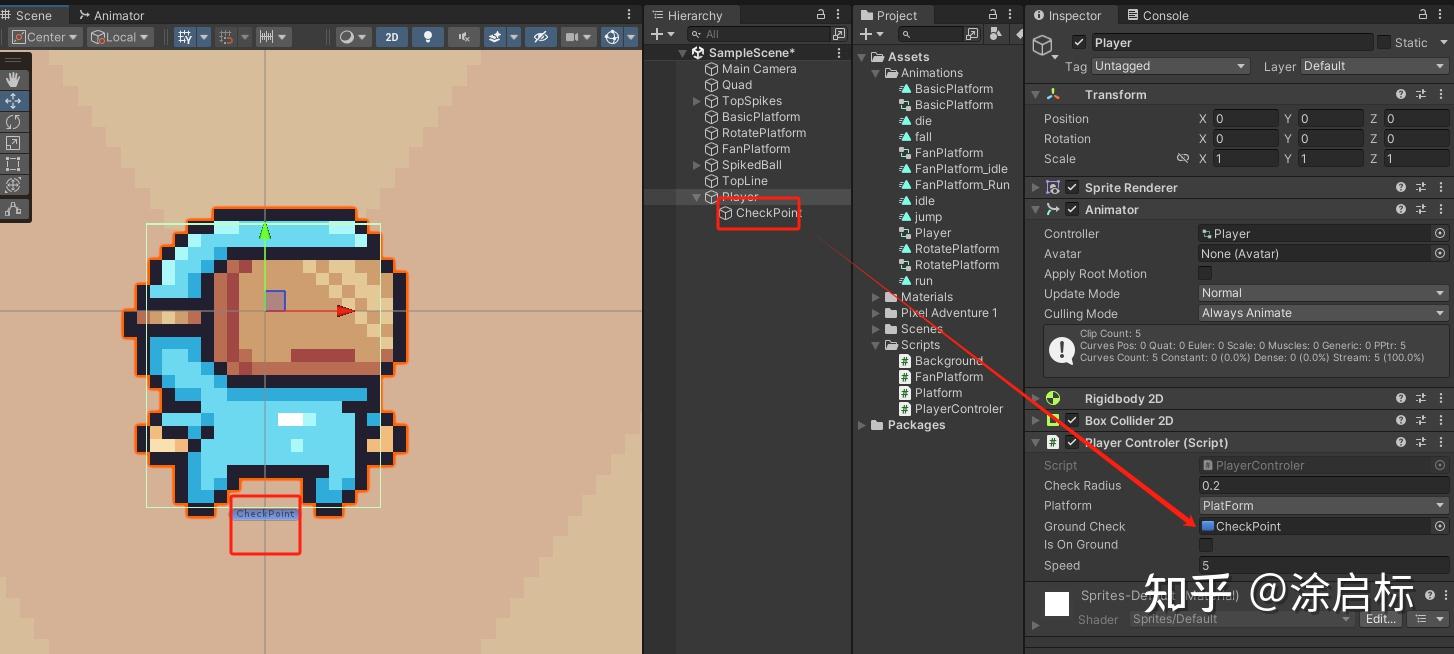This screenshot has height=654, width=1454.
Task: Lock the Inspector panel
Action: tap(1422, 15)
